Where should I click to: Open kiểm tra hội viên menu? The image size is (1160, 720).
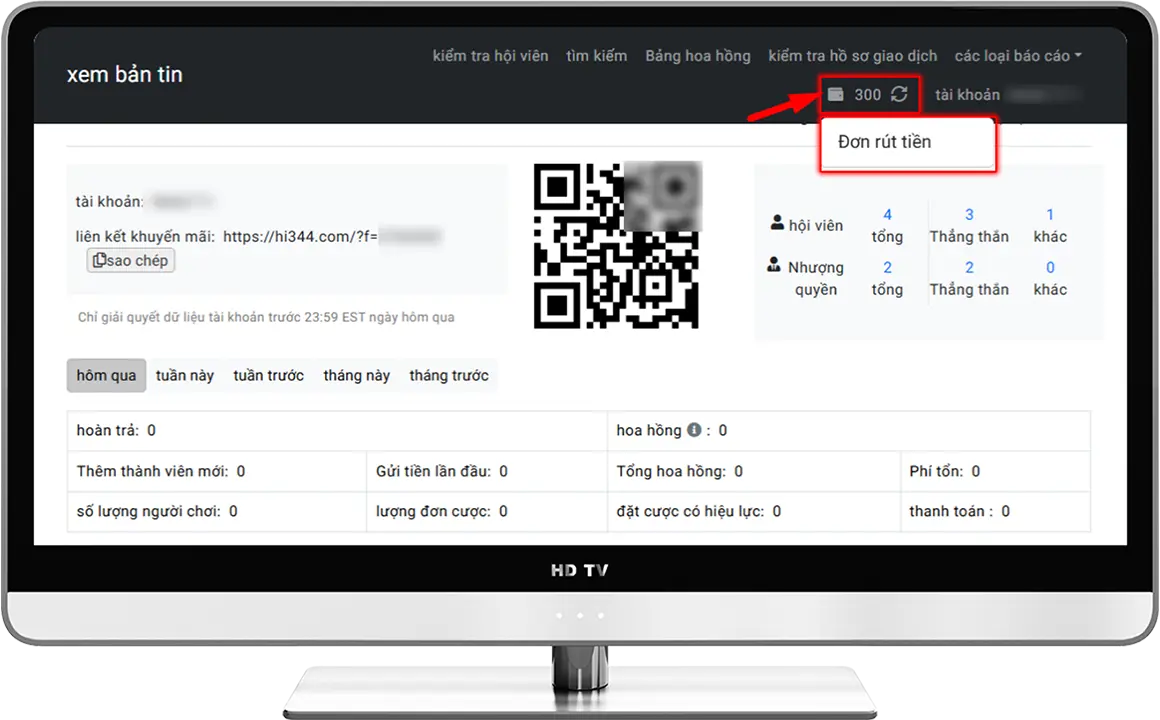(490, 55)
